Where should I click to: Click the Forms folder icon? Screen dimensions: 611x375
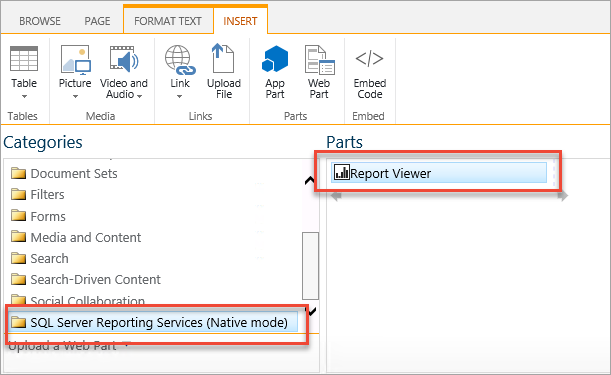pyautogui.click(x=18, y=215)
